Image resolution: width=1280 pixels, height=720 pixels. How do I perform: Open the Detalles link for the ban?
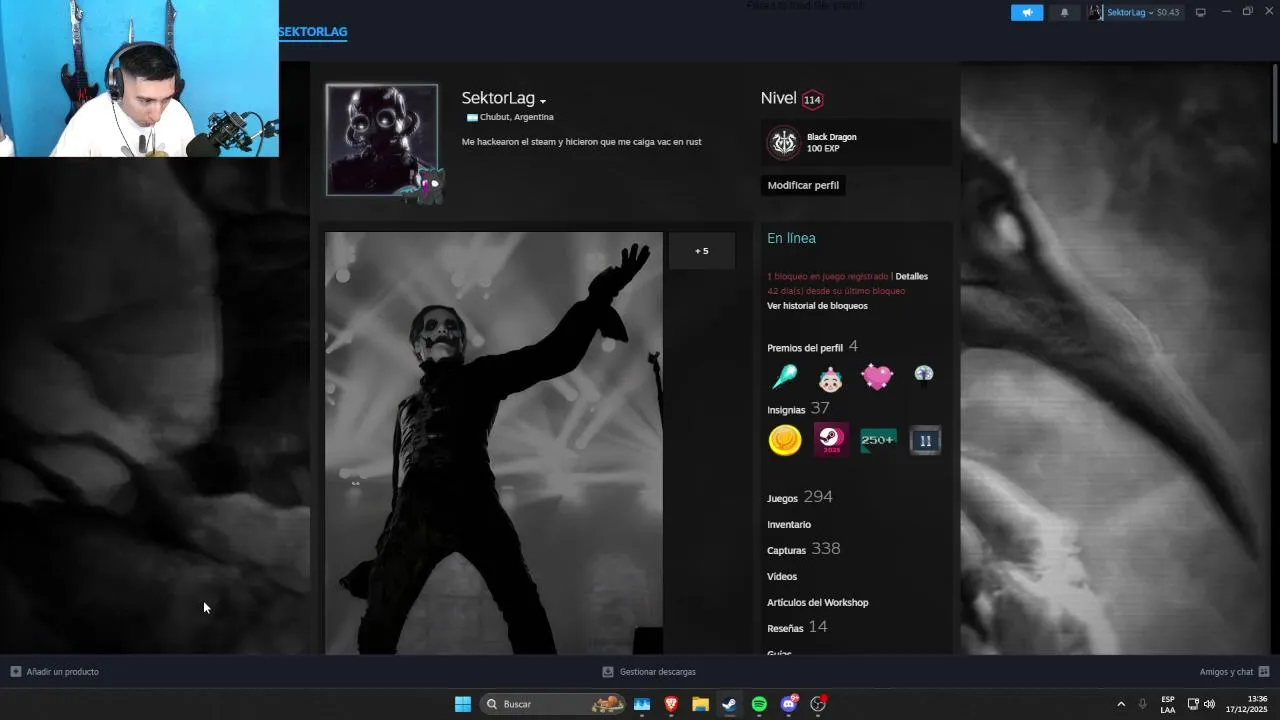[912, 276]
